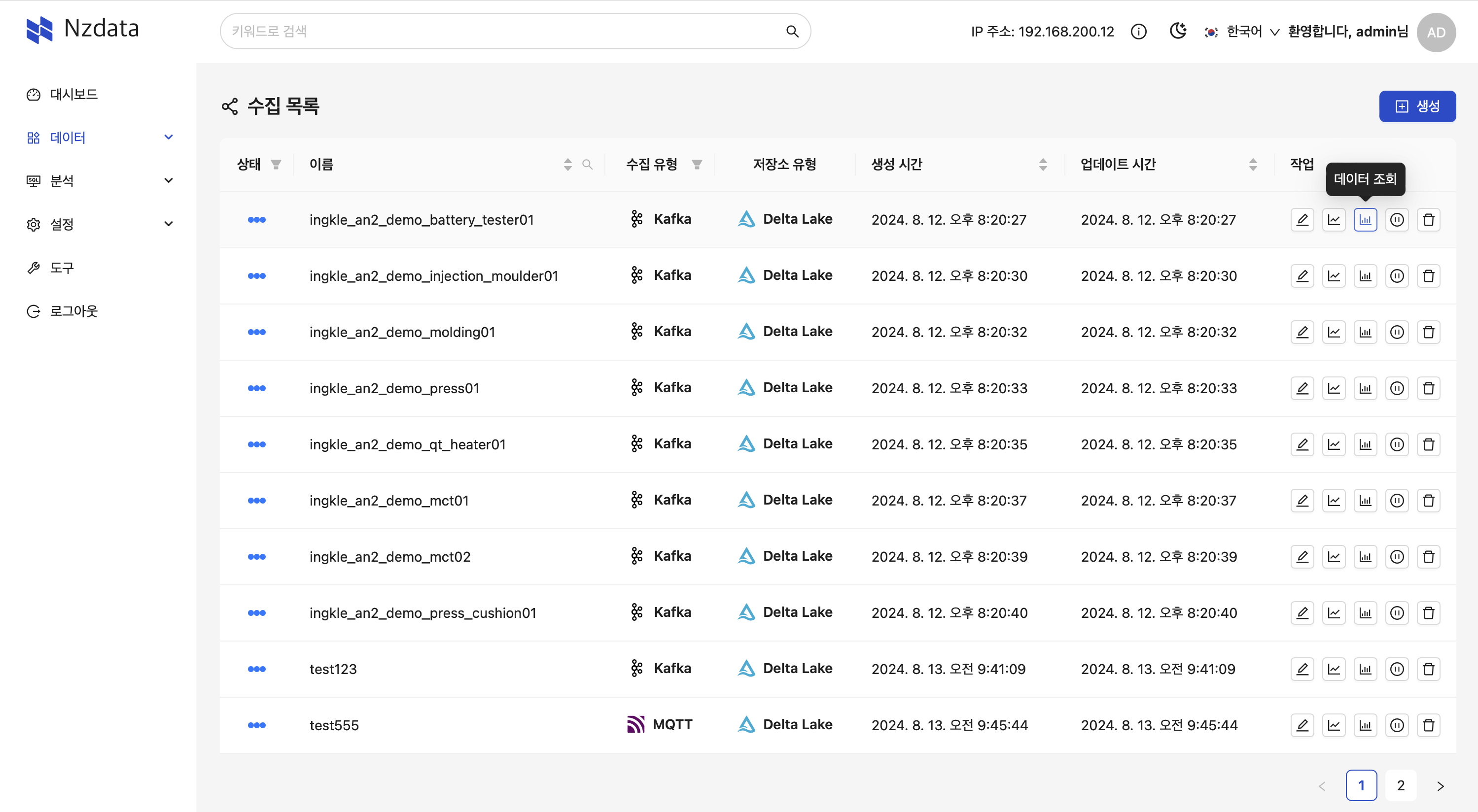Click MQTT type in test555 row
The height and width of the screenshot is (812, 1478).
click(660, 725)
